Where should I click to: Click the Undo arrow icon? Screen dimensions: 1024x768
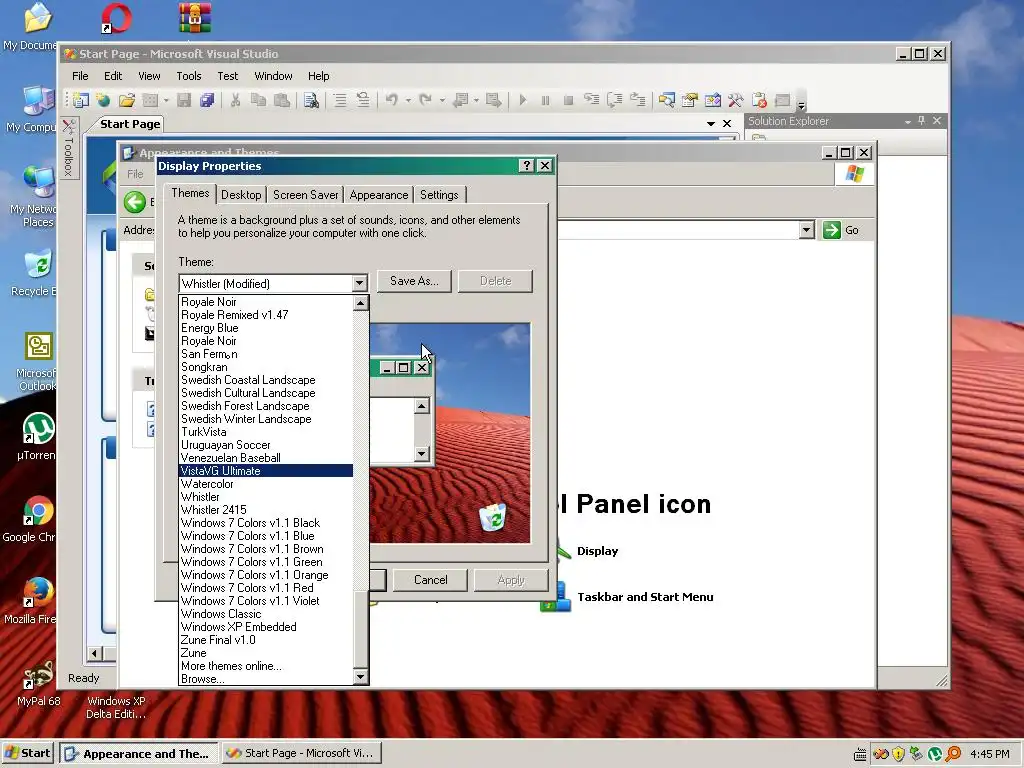click(x=392, y=100)
